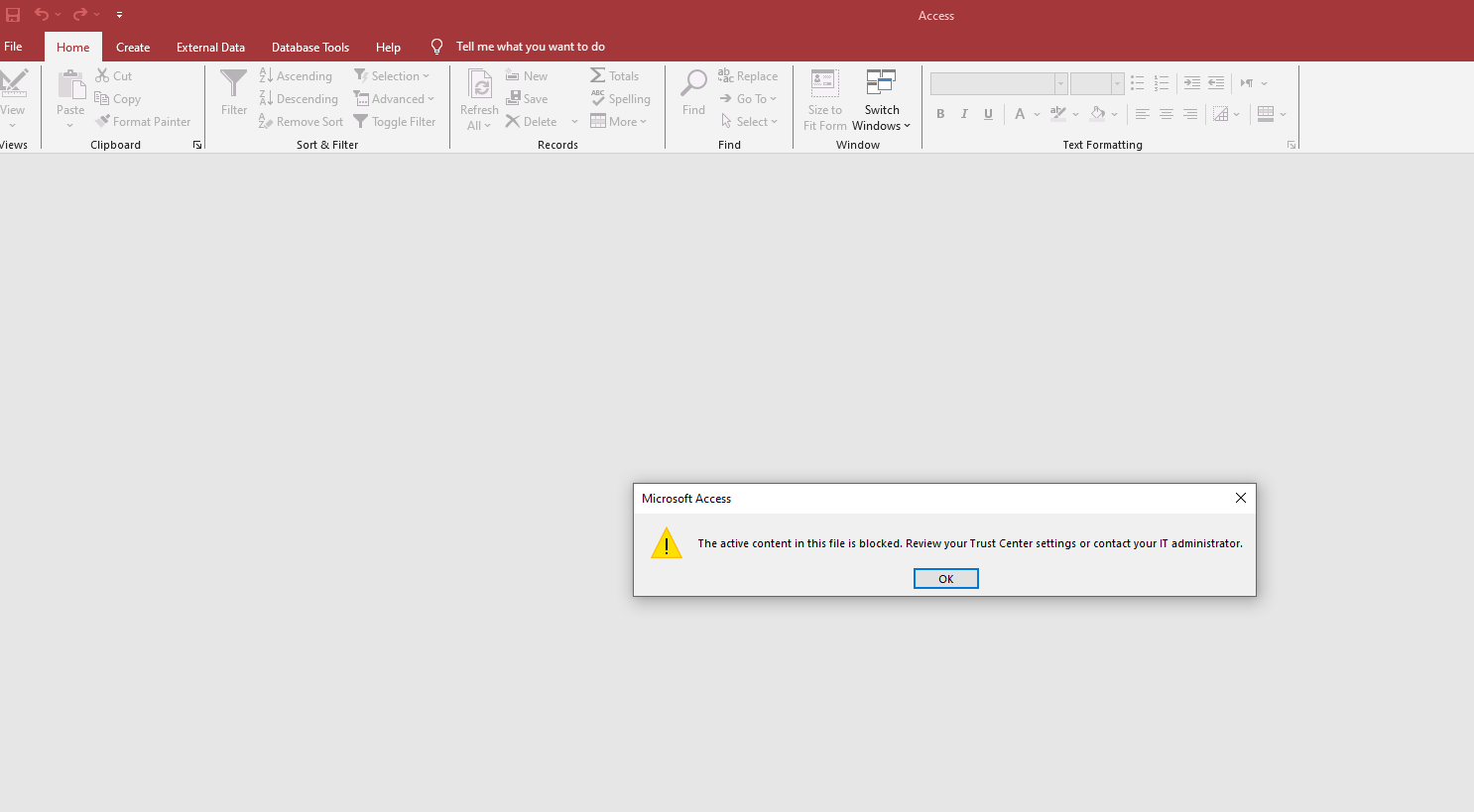Viewport: 1474px width, 812px height.
Task: Switch to the Create tab
Action: 133,47
